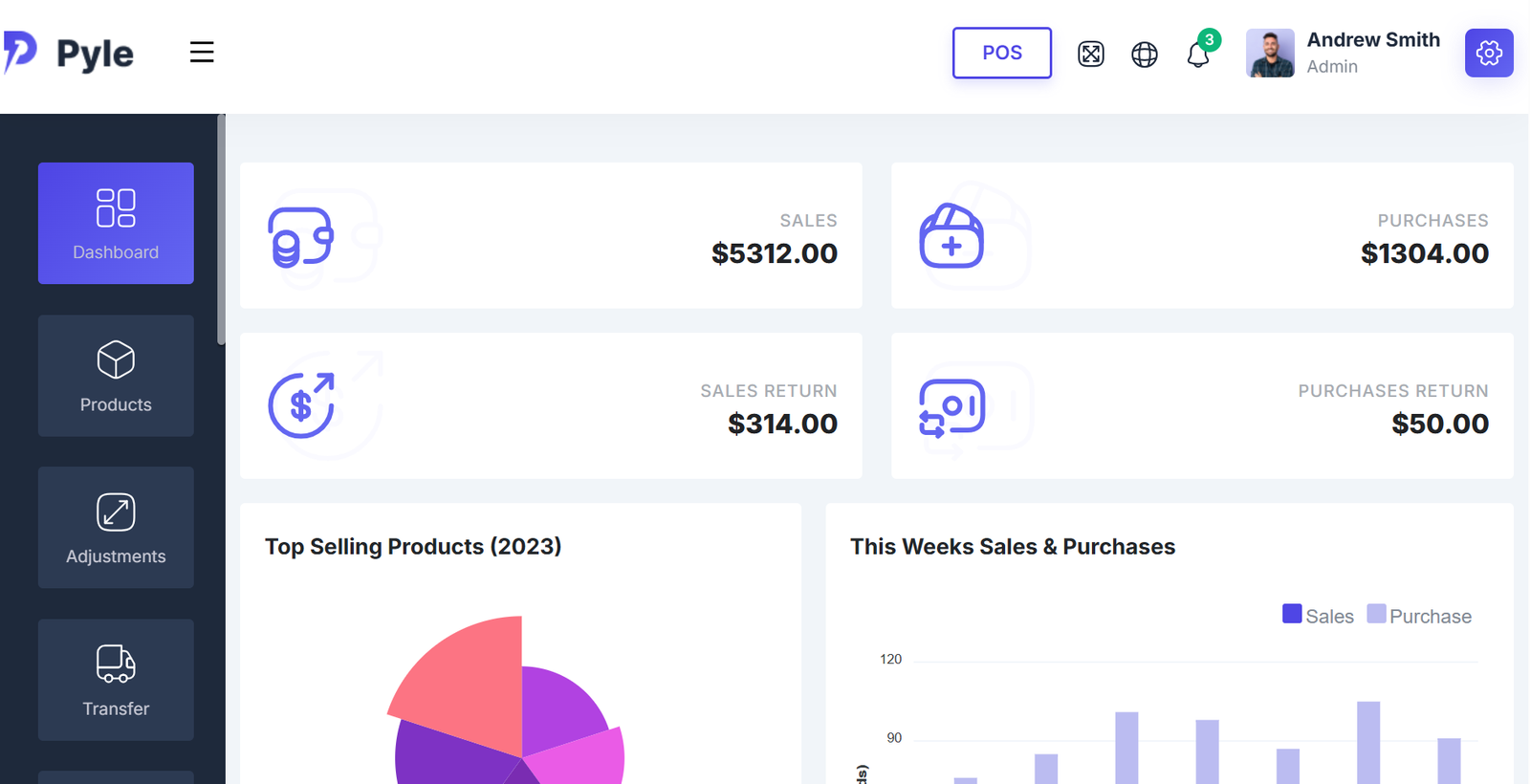
Task: Open the notifications bell
Action: tap(1198, 54)
